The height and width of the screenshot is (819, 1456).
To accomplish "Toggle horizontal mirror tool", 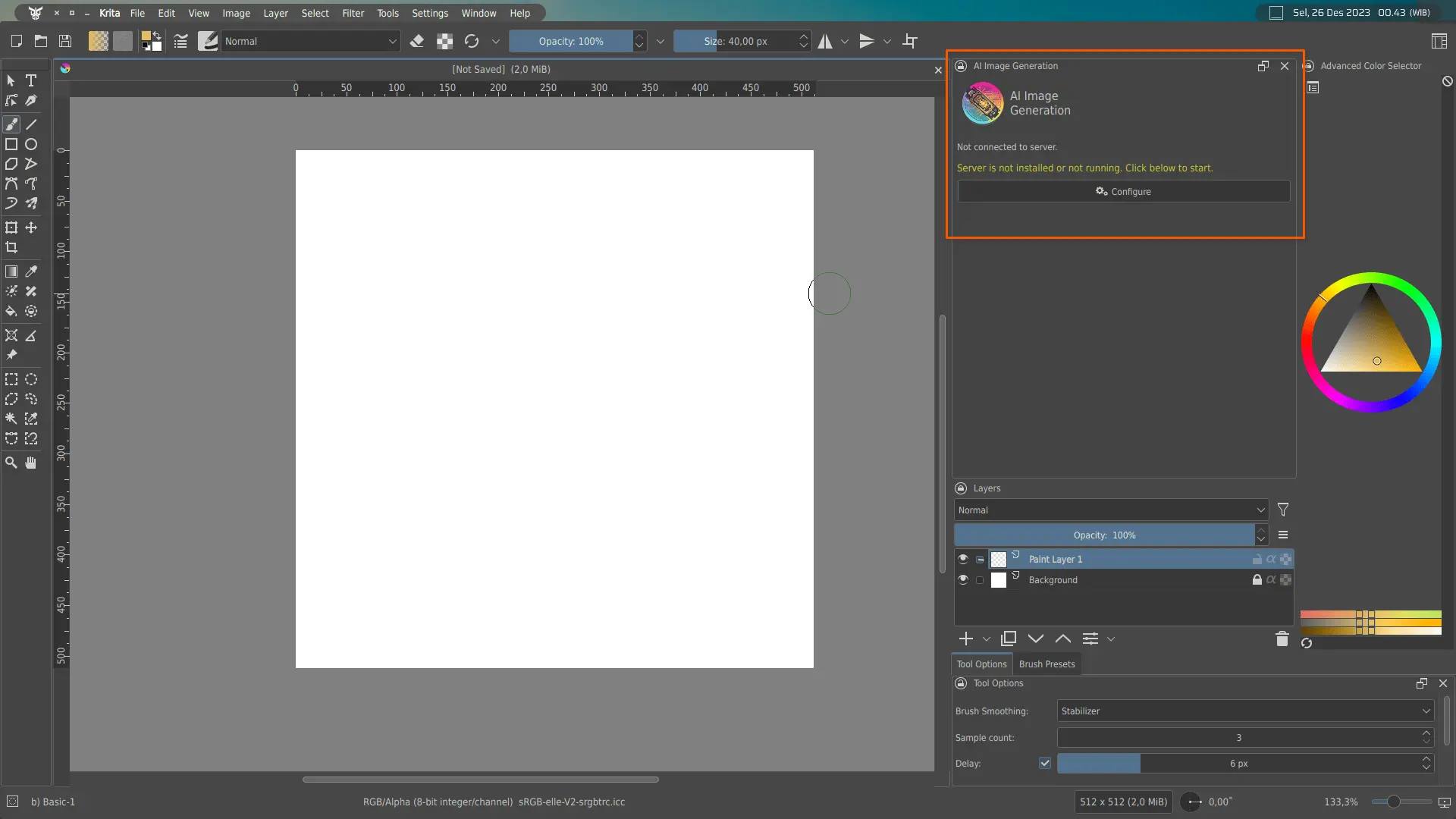I will click(x=825, y=41).
